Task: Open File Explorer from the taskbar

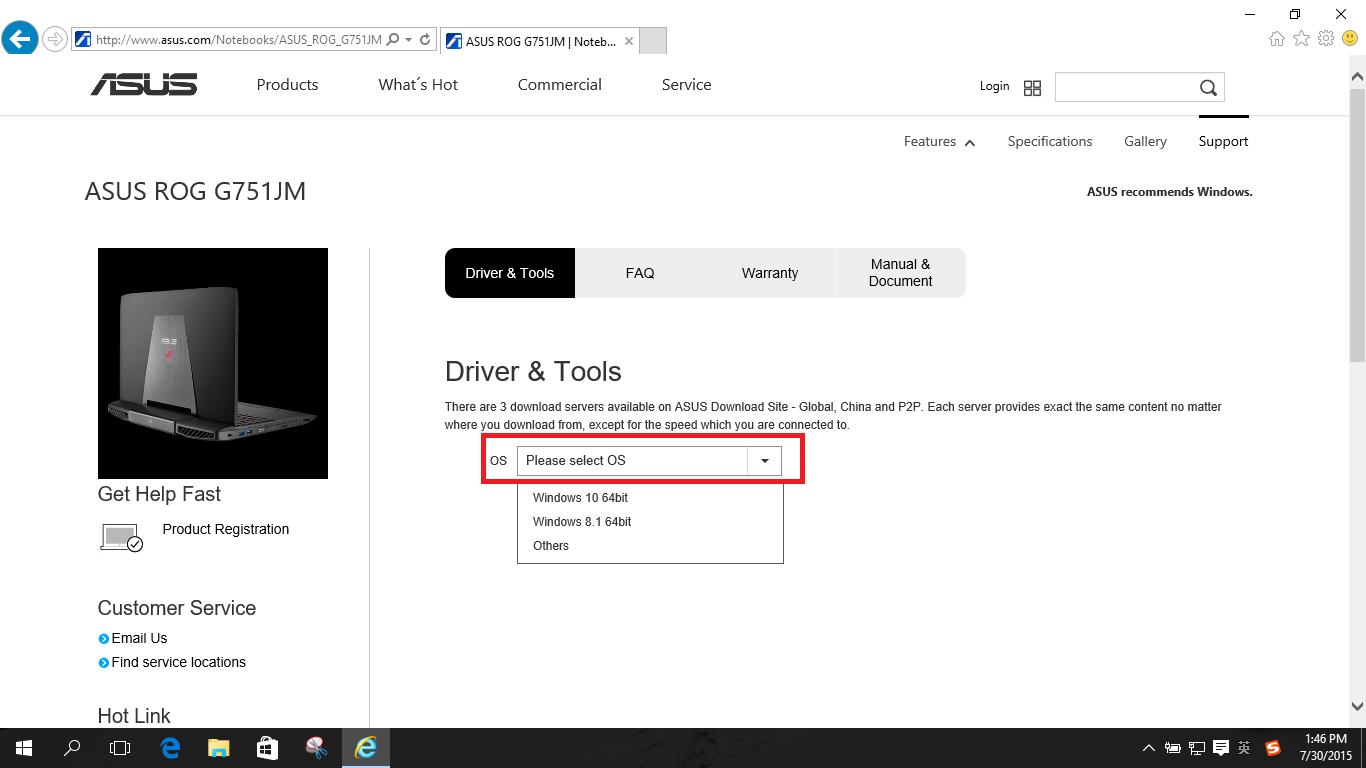Action: coord(219,747)
